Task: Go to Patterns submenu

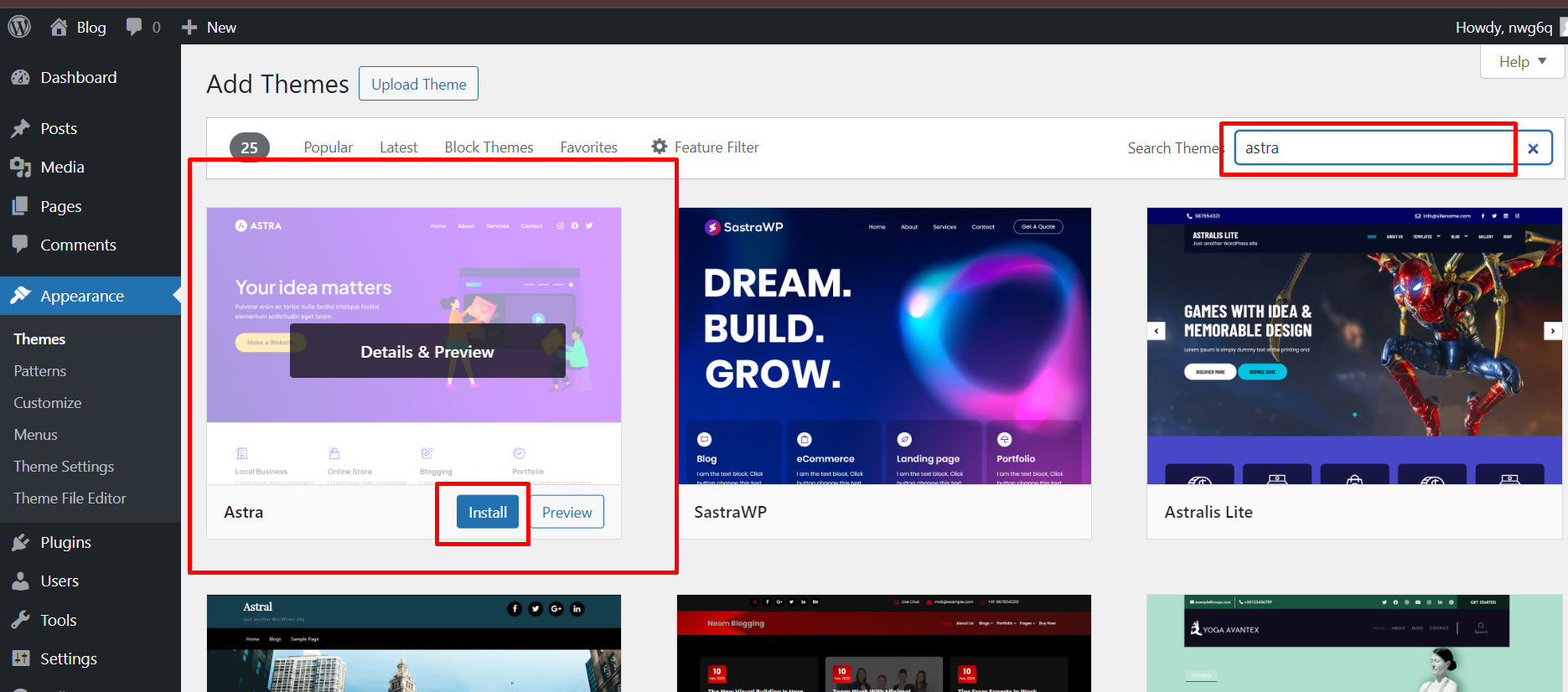Action: (39, 371)
